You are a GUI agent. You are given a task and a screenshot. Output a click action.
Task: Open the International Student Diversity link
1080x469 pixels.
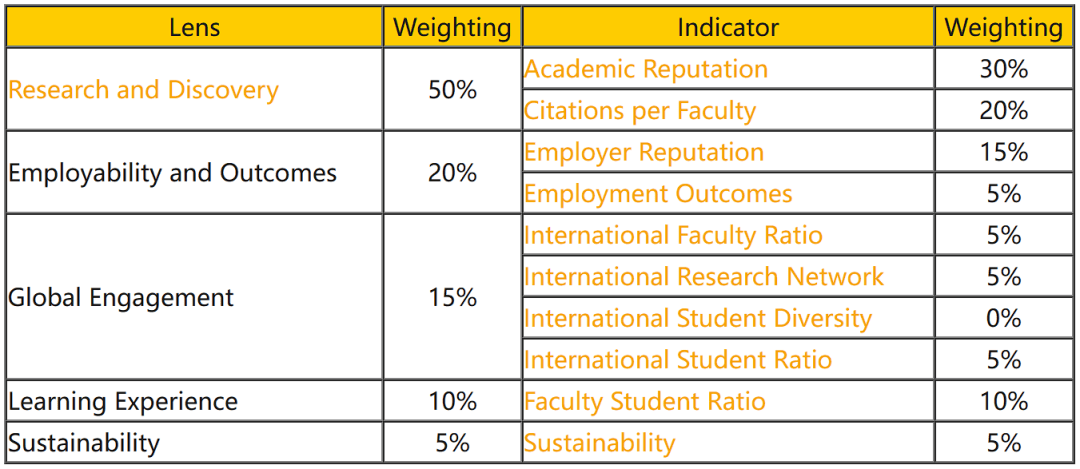[x=698, y=318]
